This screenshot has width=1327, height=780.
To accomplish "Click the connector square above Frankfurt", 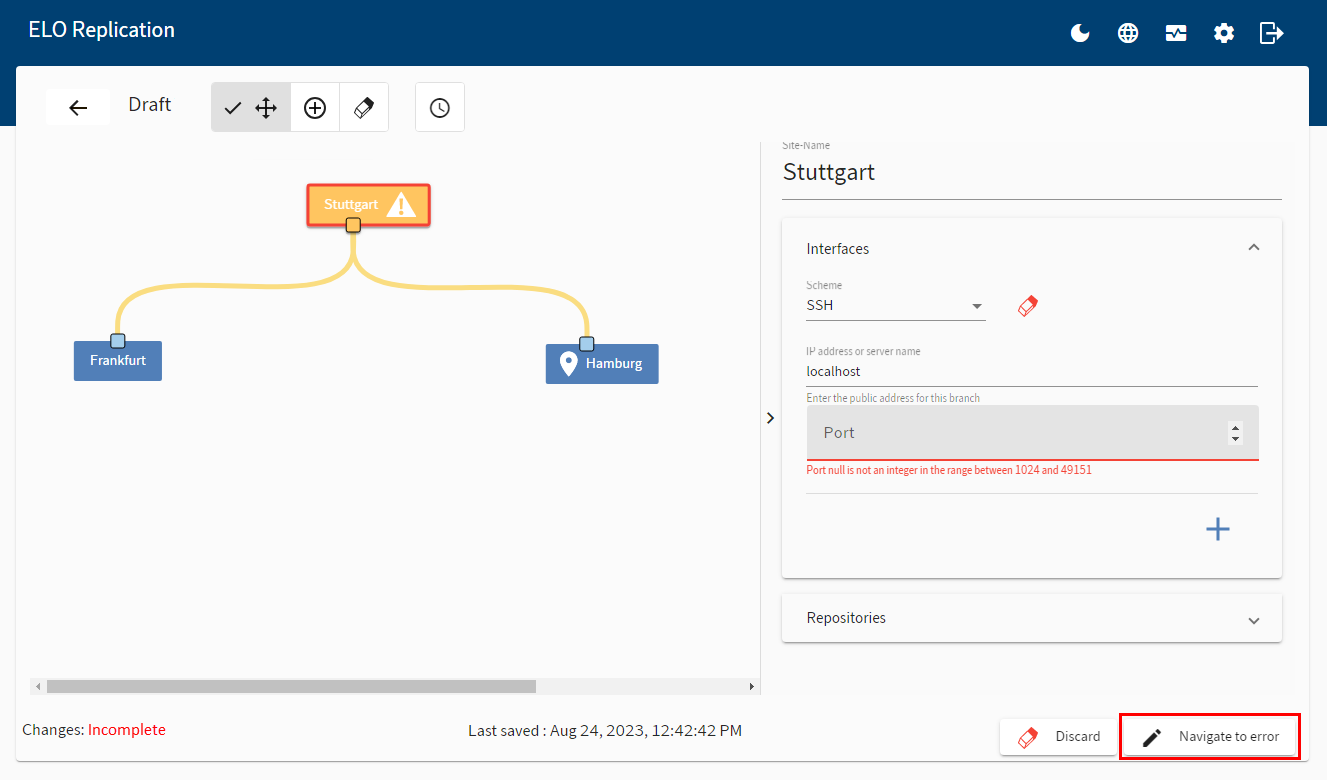I will [118, 341].
